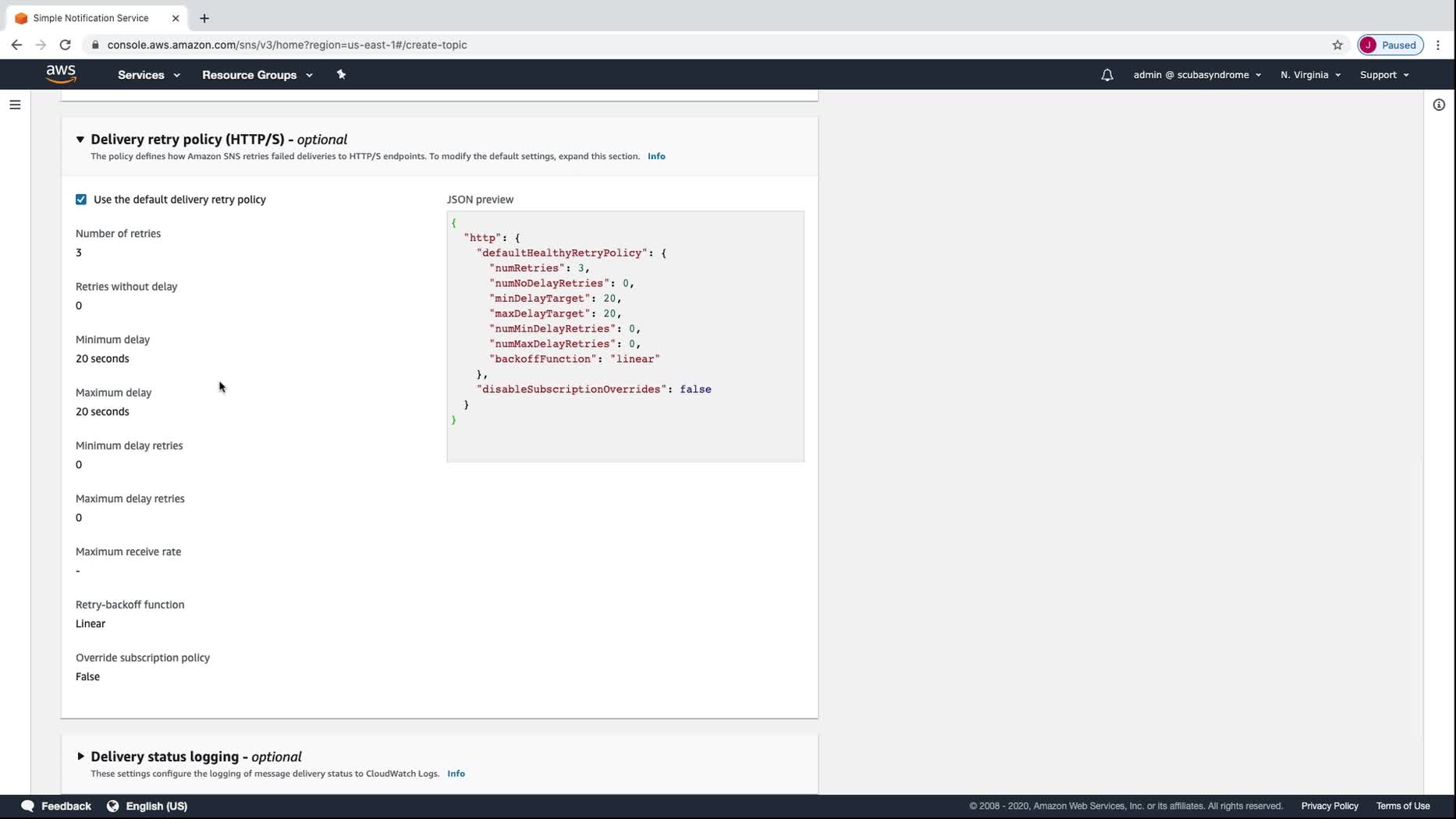Screen dimensions: 1456x819
Task: Click the Maximum delay 20 seconds value
Action: [102, 412]
